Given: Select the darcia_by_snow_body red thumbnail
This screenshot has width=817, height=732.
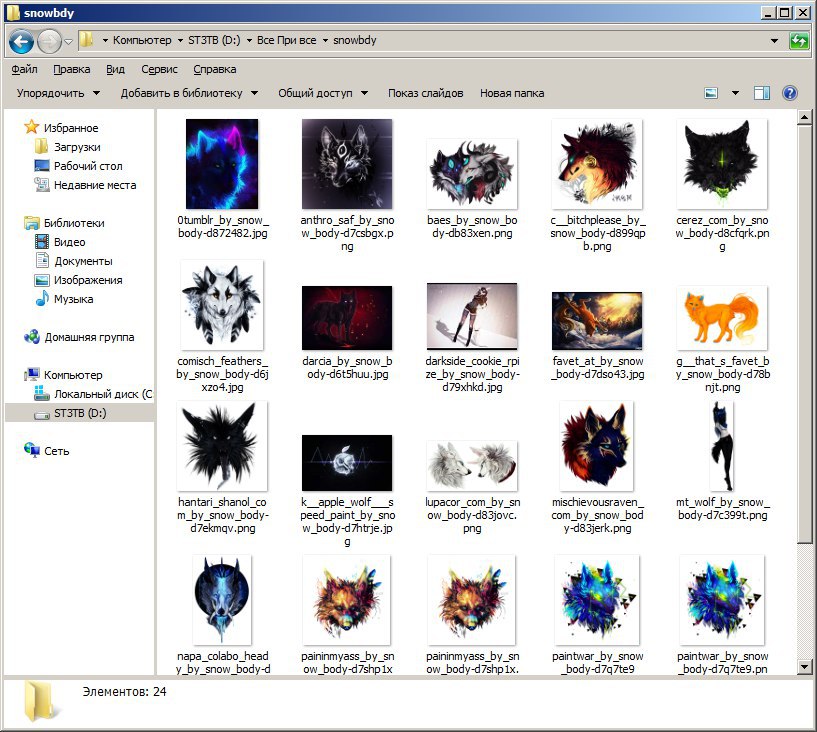Looking at the screenshot, I should (347, 318).
